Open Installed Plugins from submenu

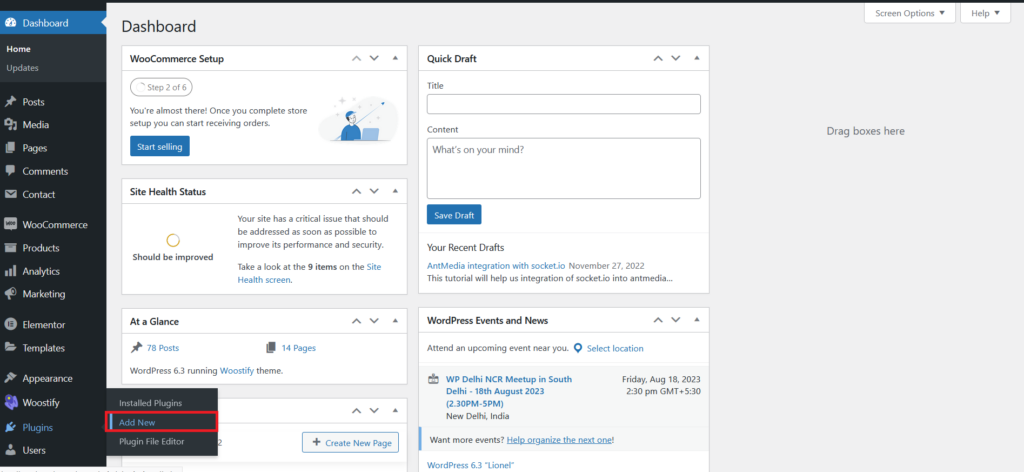click(150, 403)
